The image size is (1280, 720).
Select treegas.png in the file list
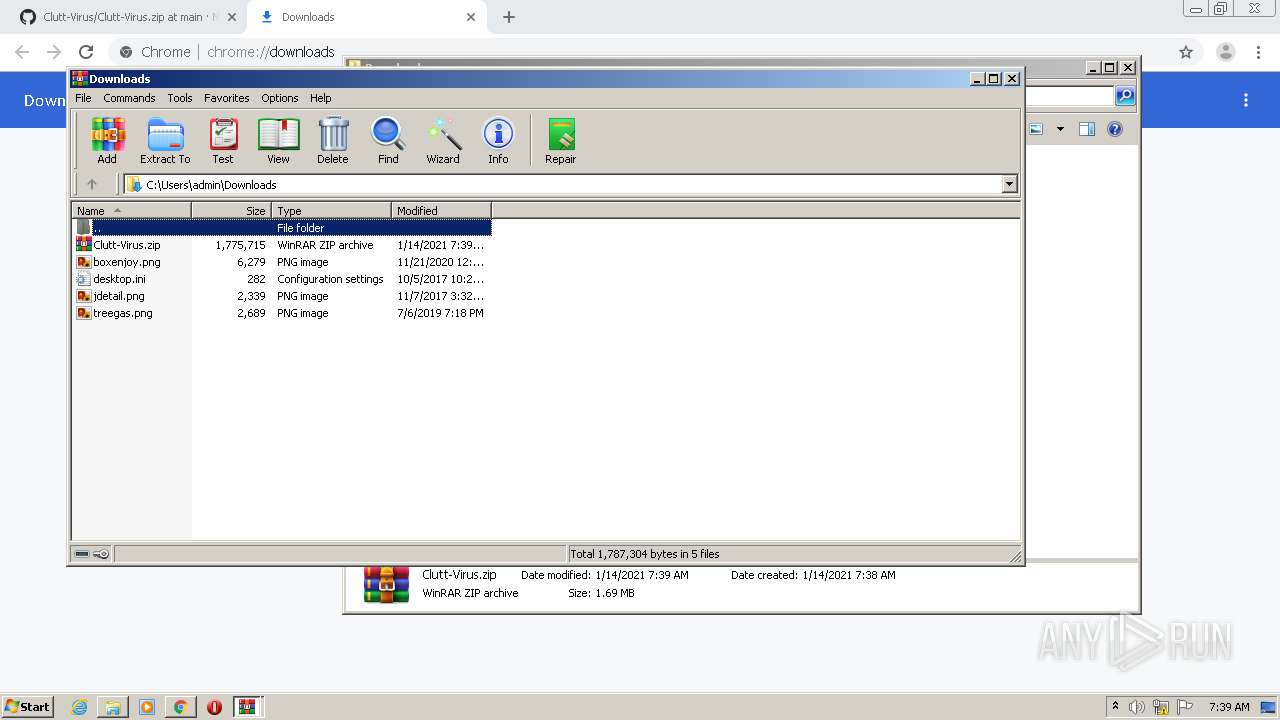coord(282,313)
